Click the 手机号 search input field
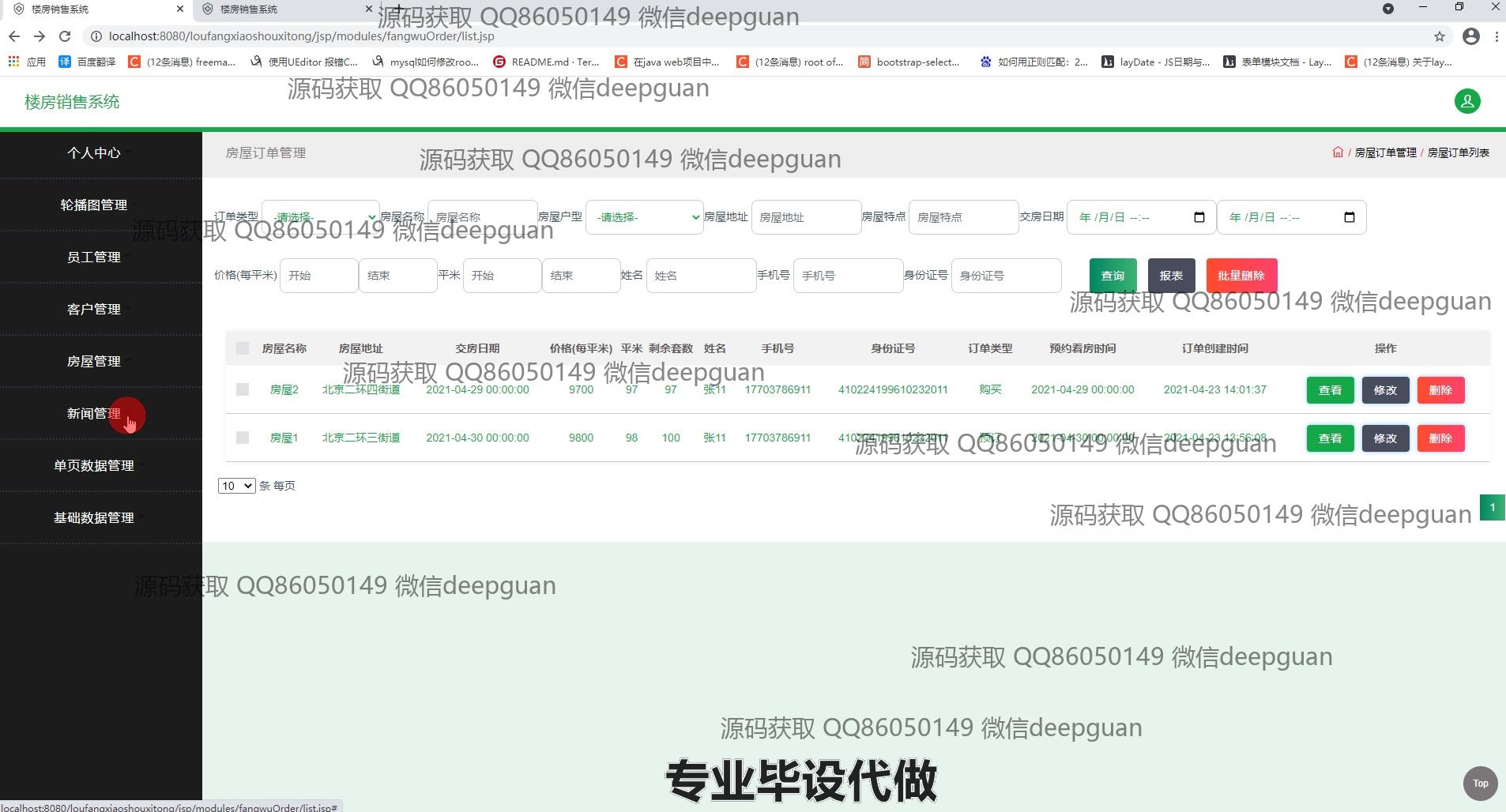 click(x=847, y=276)
